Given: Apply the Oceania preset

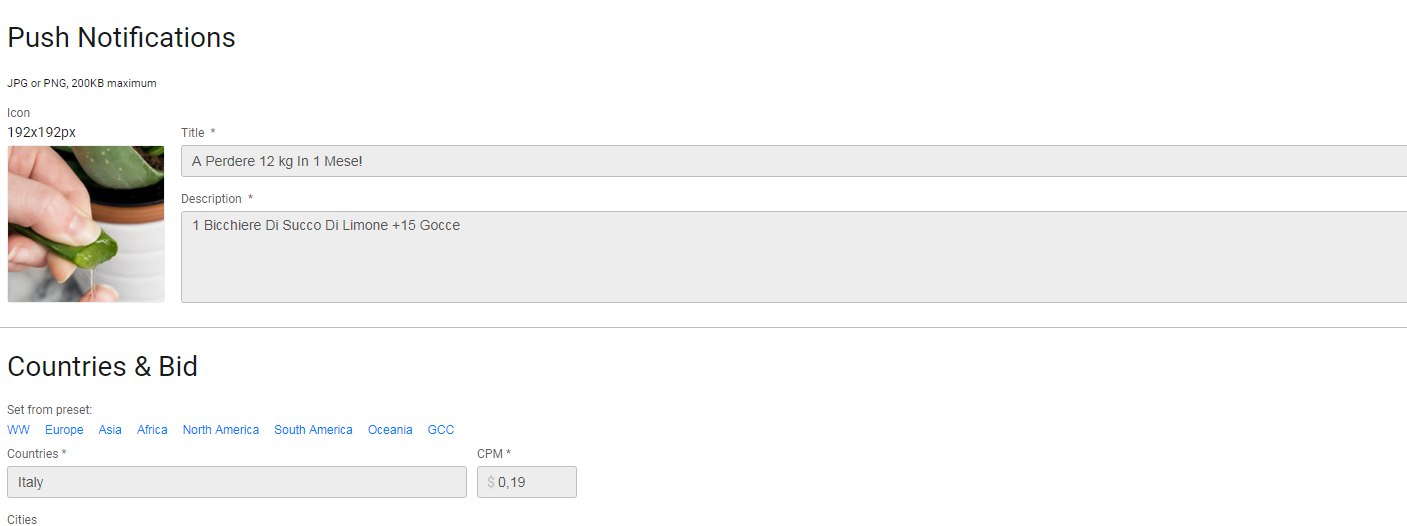Looking at the screenshot, I should (x=390, y=430).
